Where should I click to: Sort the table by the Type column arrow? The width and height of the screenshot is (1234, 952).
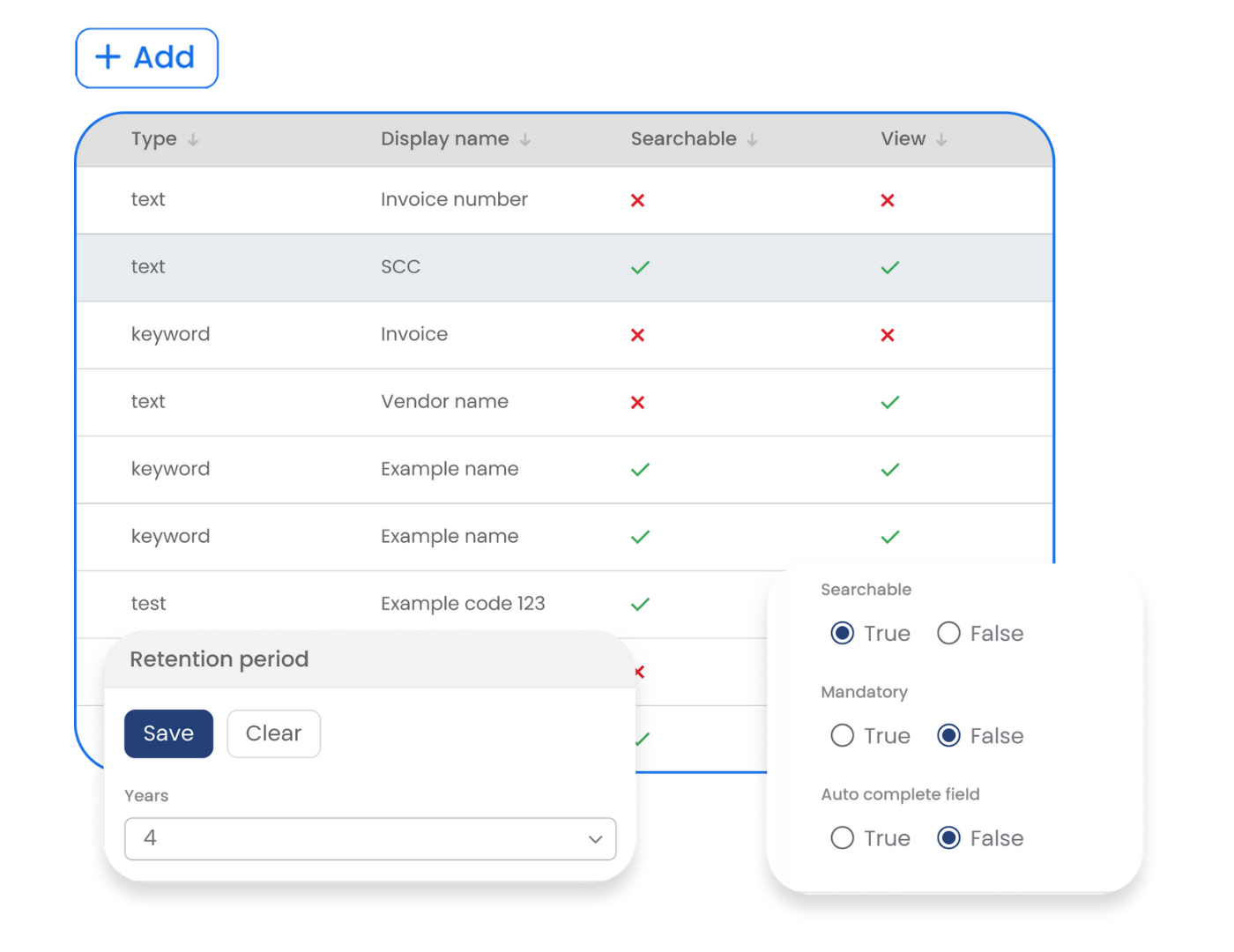pyautogui.click(x=193, y=139)
